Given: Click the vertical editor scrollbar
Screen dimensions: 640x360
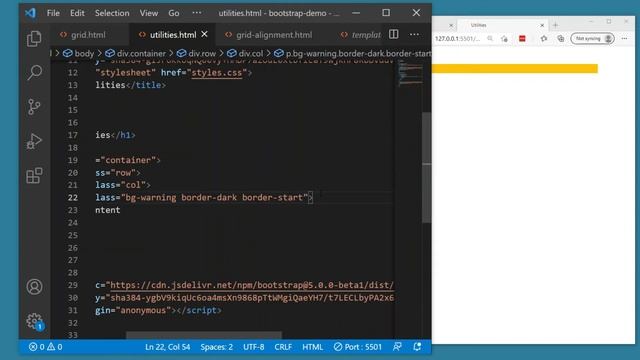Looking at the screenshot, I should tap(427, 167).
